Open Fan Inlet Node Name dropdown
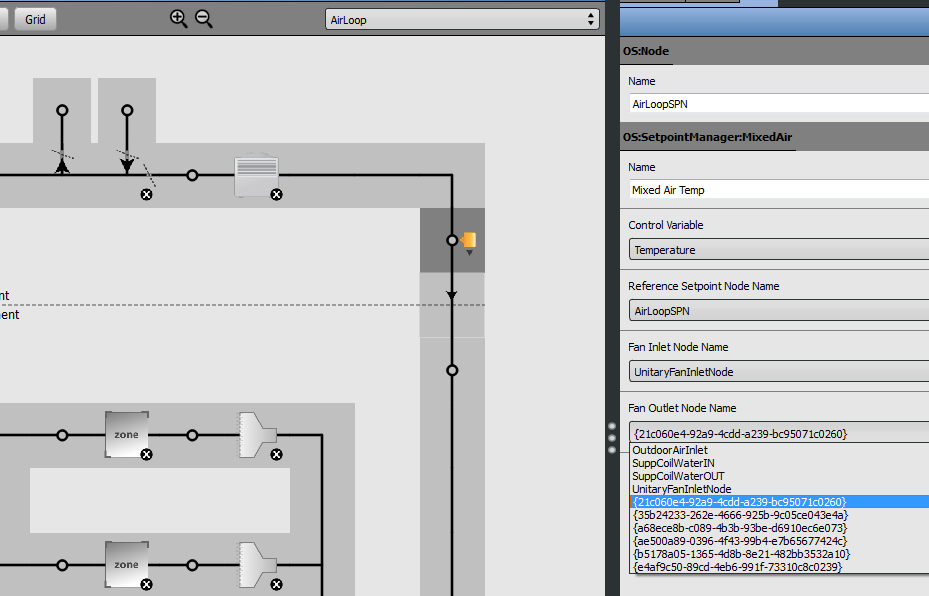This screenshot has height=596, width=929. pyautogui.click(x=779, y=371)
